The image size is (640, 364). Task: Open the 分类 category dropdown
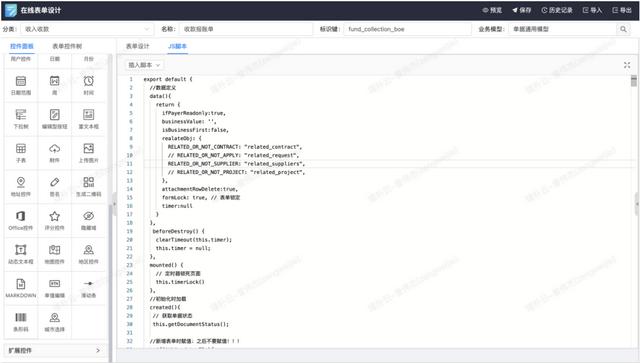point(87,29)
